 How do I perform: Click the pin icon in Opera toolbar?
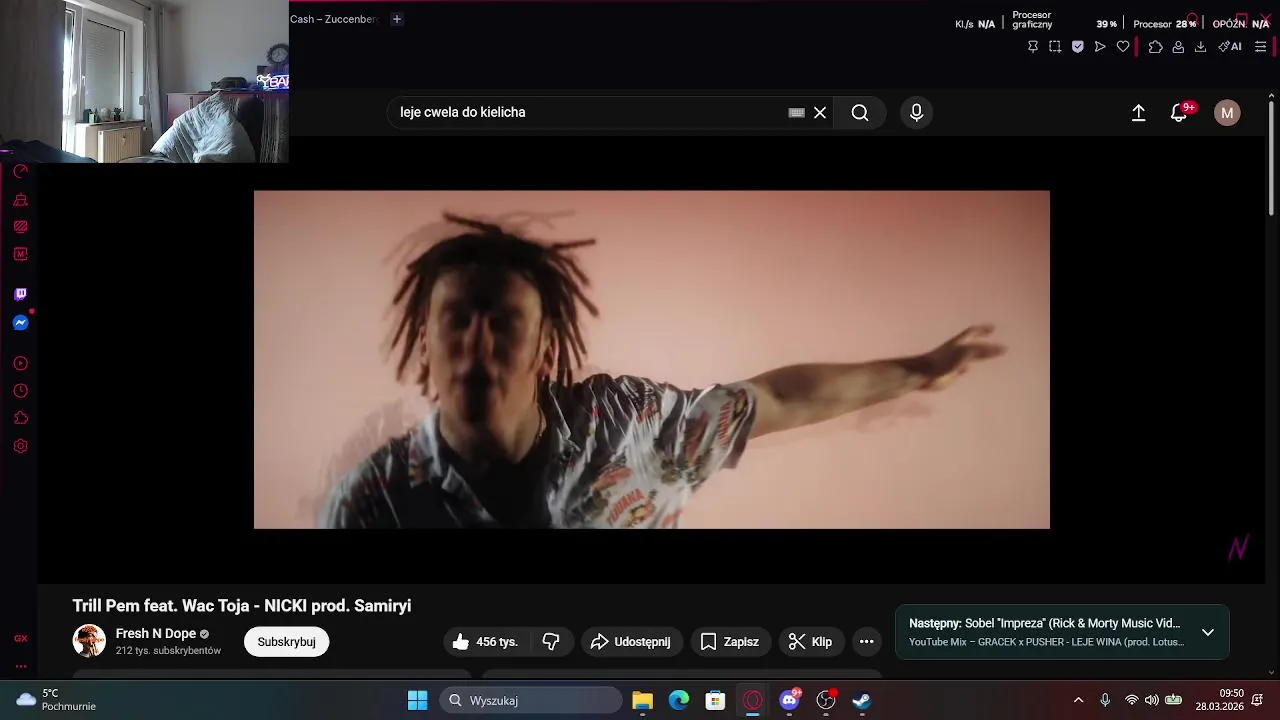[1033, 46]
